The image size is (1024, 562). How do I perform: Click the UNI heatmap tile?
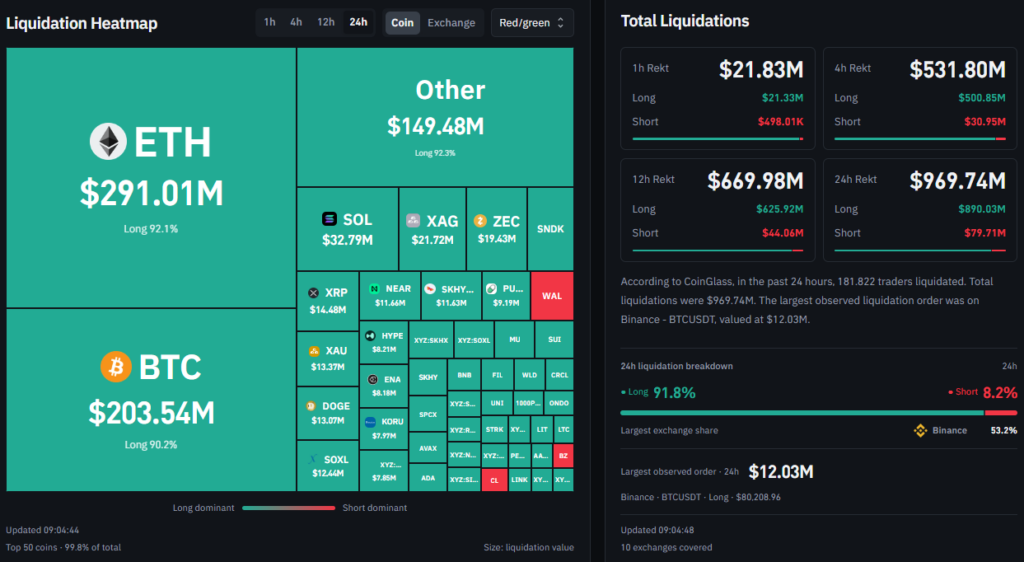click(x=497, y=403)
